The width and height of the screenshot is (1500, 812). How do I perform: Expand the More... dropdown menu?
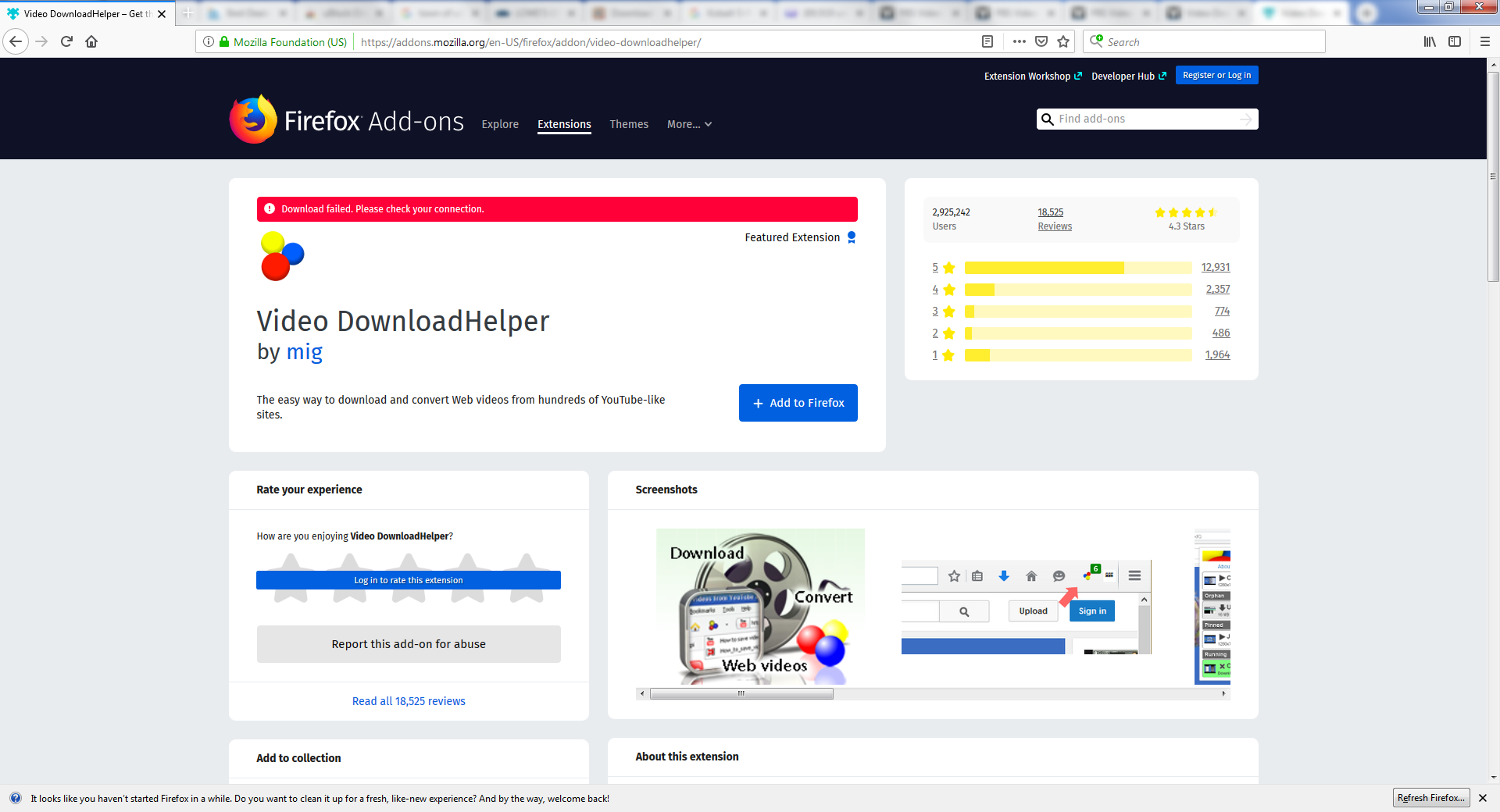click(x=689, y=124)
